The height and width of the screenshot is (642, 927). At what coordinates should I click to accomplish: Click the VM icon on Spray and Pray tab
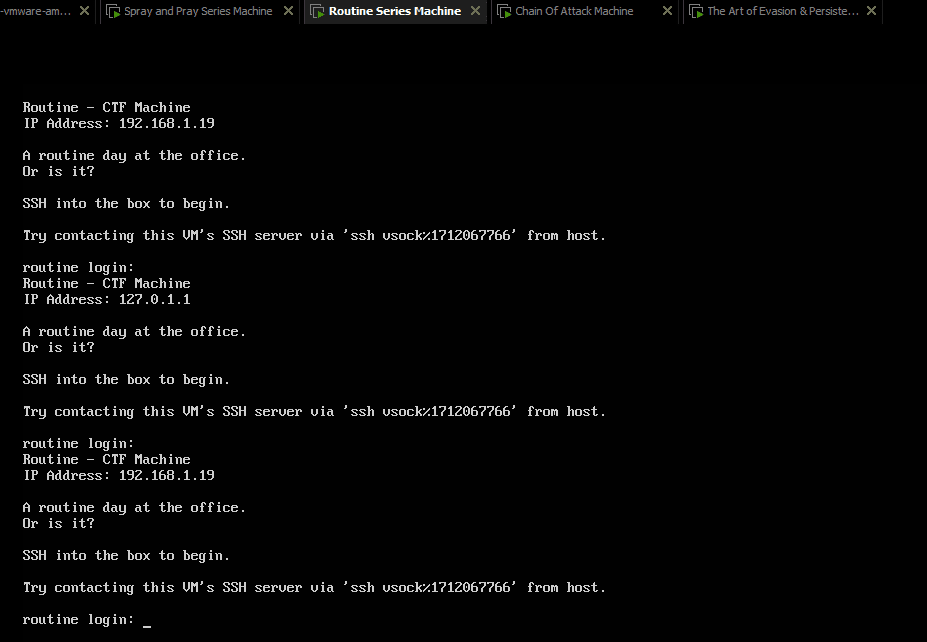click(x=113, y=11)
